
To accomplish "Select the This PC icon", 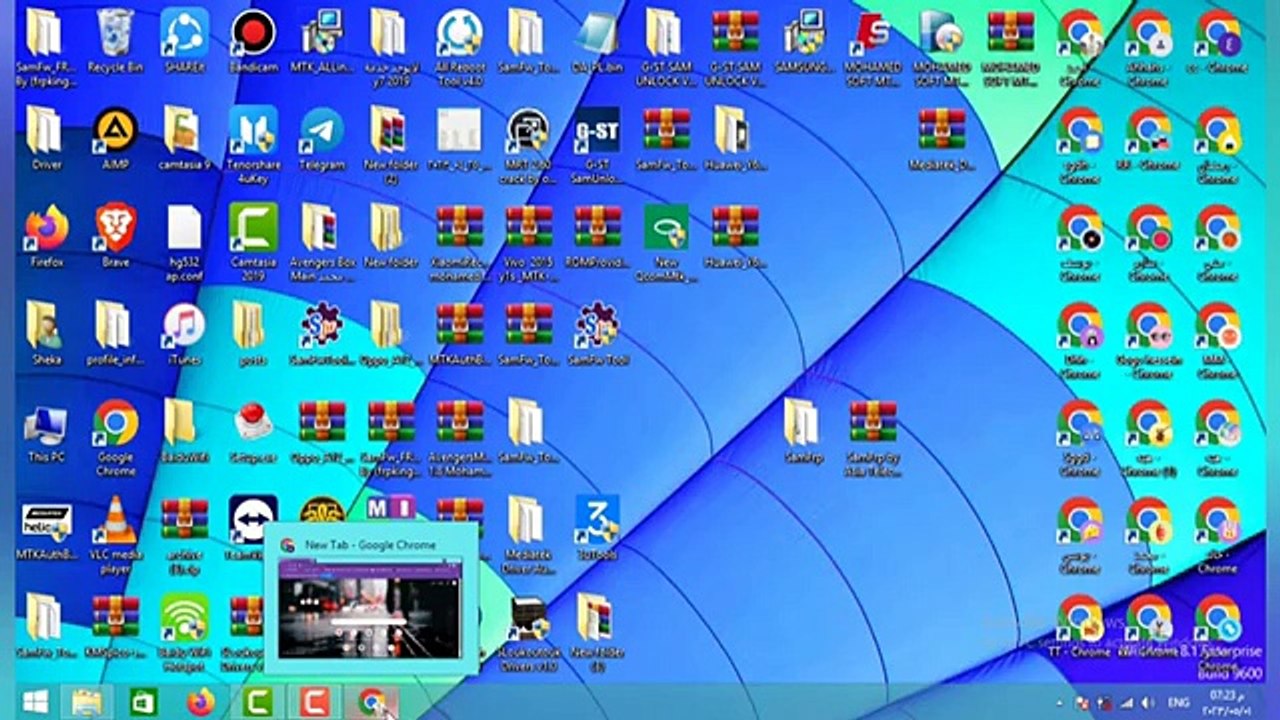I will click(x=46, y=431).
